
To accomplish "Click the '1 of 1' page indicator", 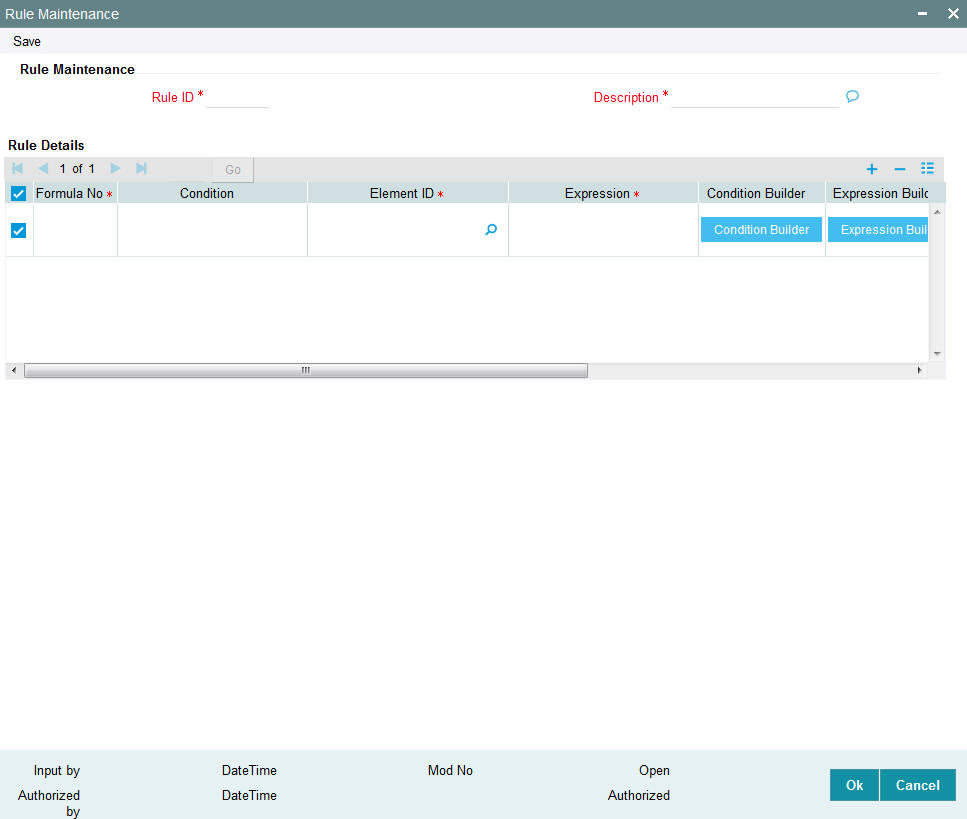I will [77, 168].
